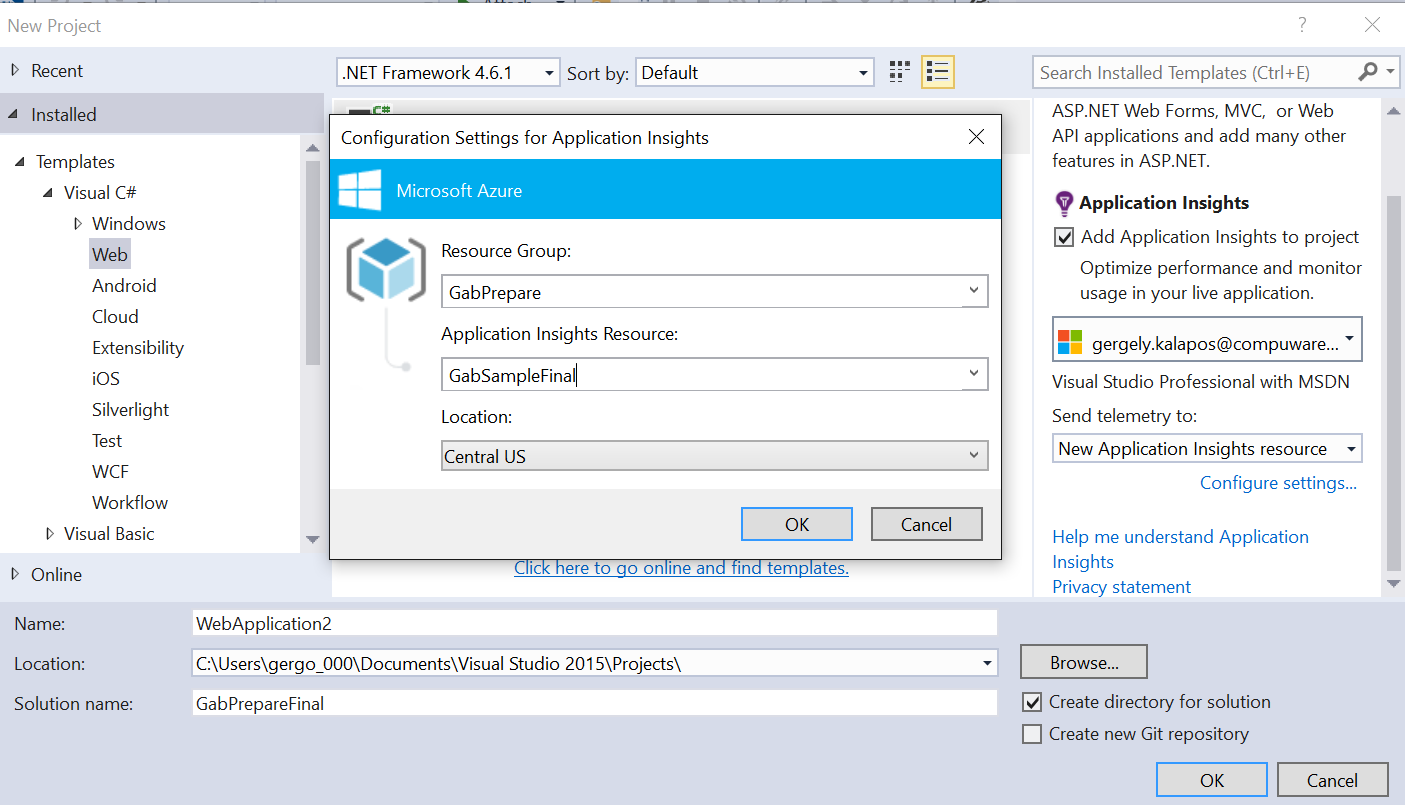
Task: Toggle Add Application Insights to project
Action: (x=1064, y=237)
